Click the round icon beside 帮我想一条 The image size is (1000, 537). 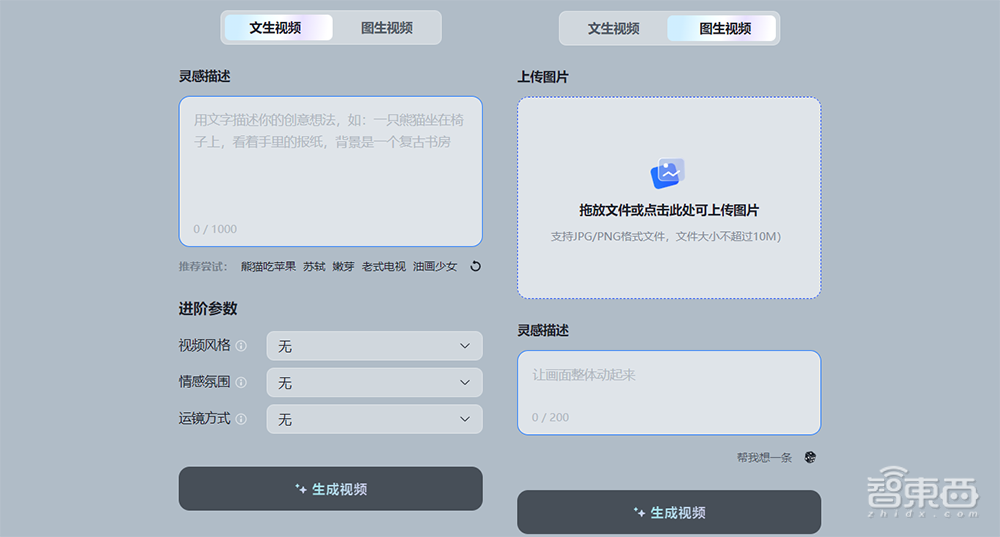click(810, 457)
